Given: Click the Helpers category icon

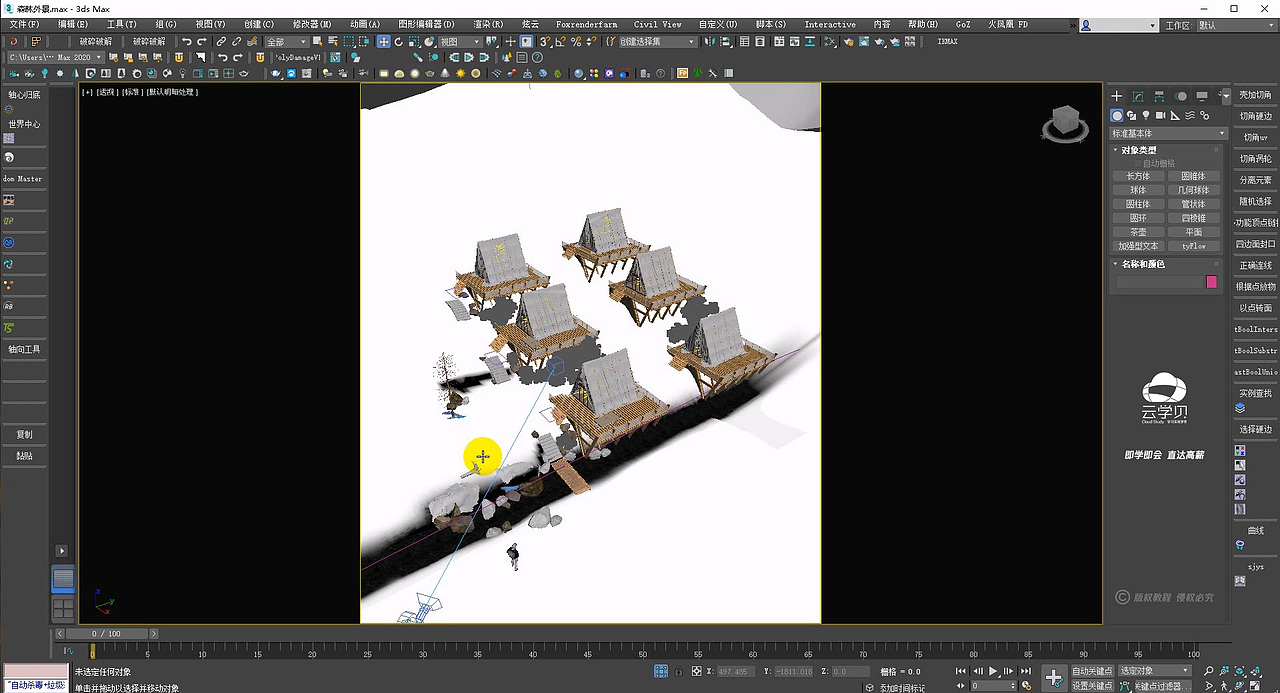Looking at the screenshot, I should 1174,115.
